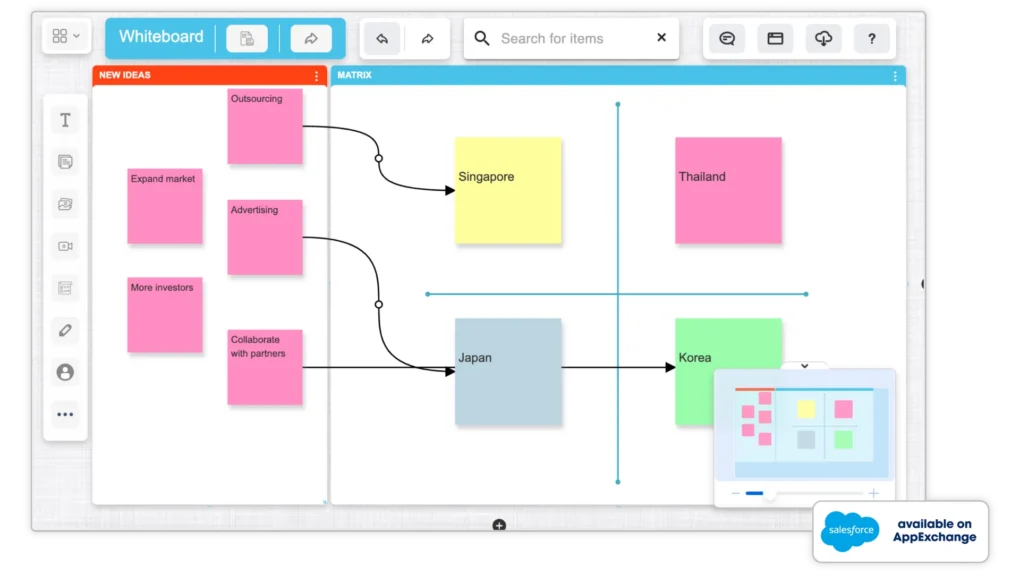Viewport: 1020px width, 574px height.
Task: Focus the Search for items field
Action: click(571, 38)
